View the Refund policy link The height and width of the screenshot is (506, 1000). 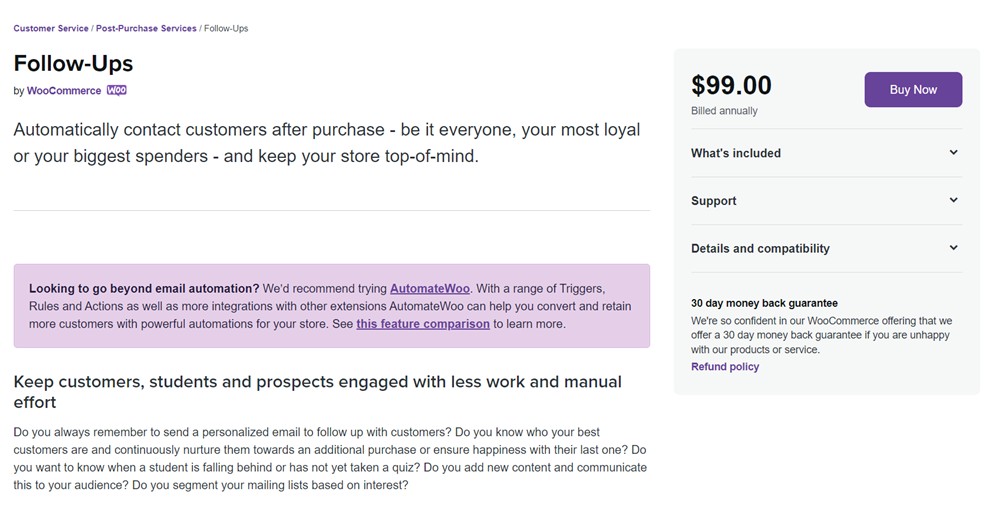725,367
